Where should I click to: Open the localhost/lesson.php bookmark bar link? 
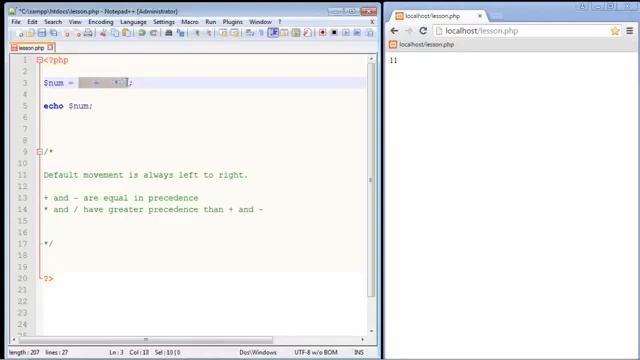tap(422, 44)
